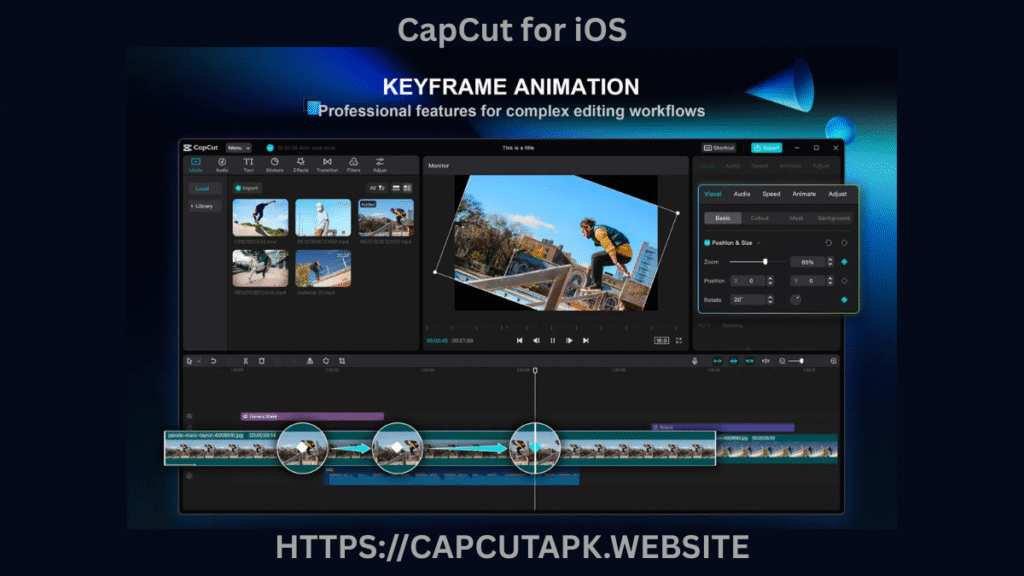Toggle the Position & Size keyframe diamond
Screen dimensions: 1024x576
pos(844,242)
